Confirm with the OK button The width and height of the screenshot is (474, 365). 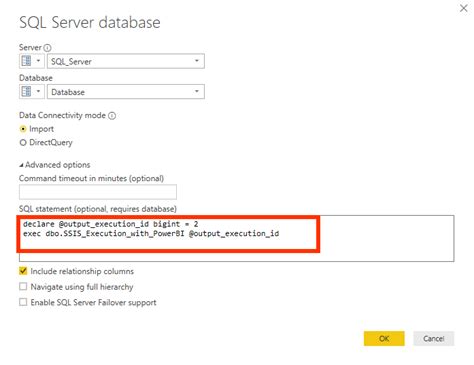click(384, 338)
